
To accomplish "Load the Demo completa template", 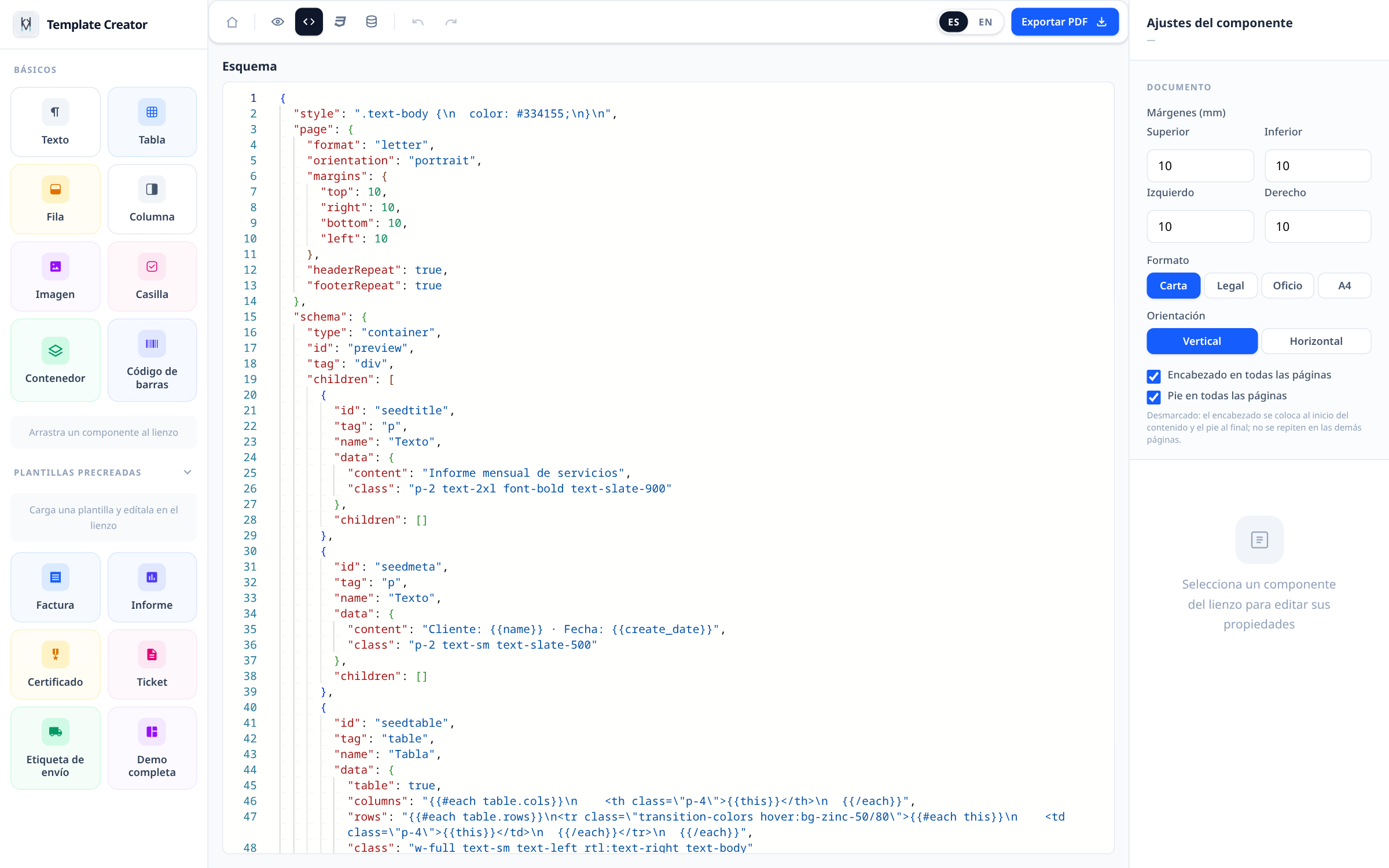I will (152, 748).
